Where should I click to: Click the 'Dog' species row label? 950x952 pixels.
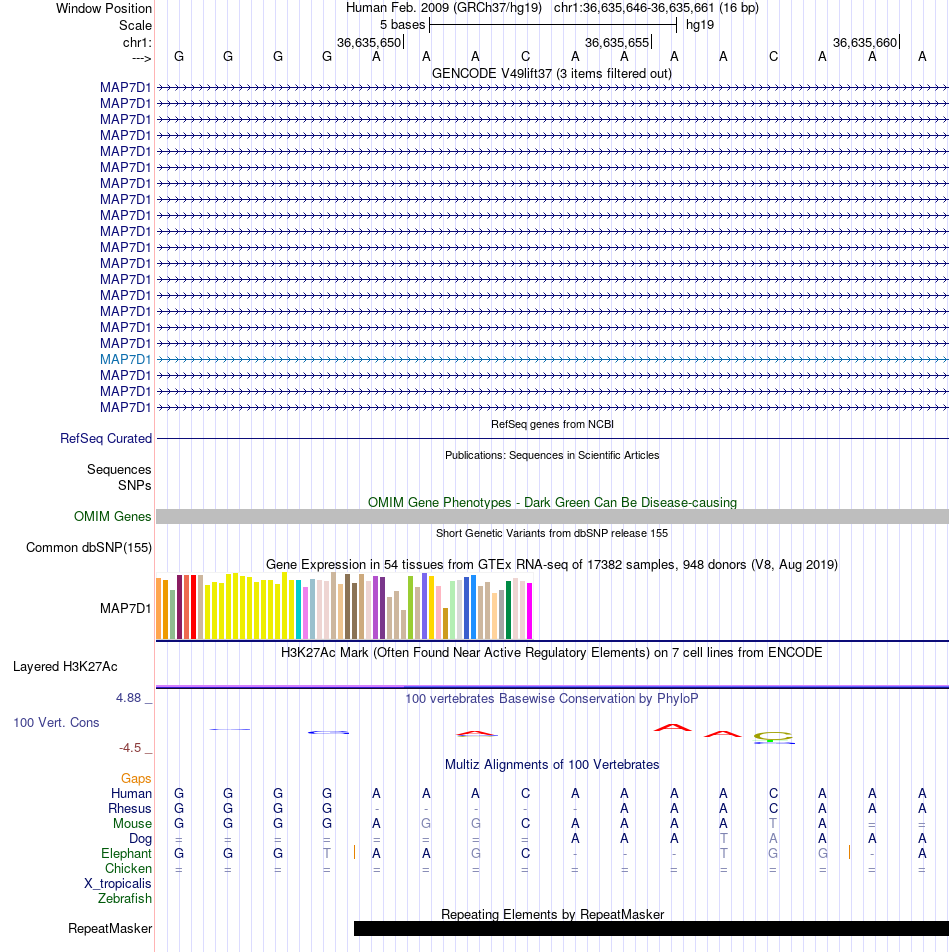[140, 838]
